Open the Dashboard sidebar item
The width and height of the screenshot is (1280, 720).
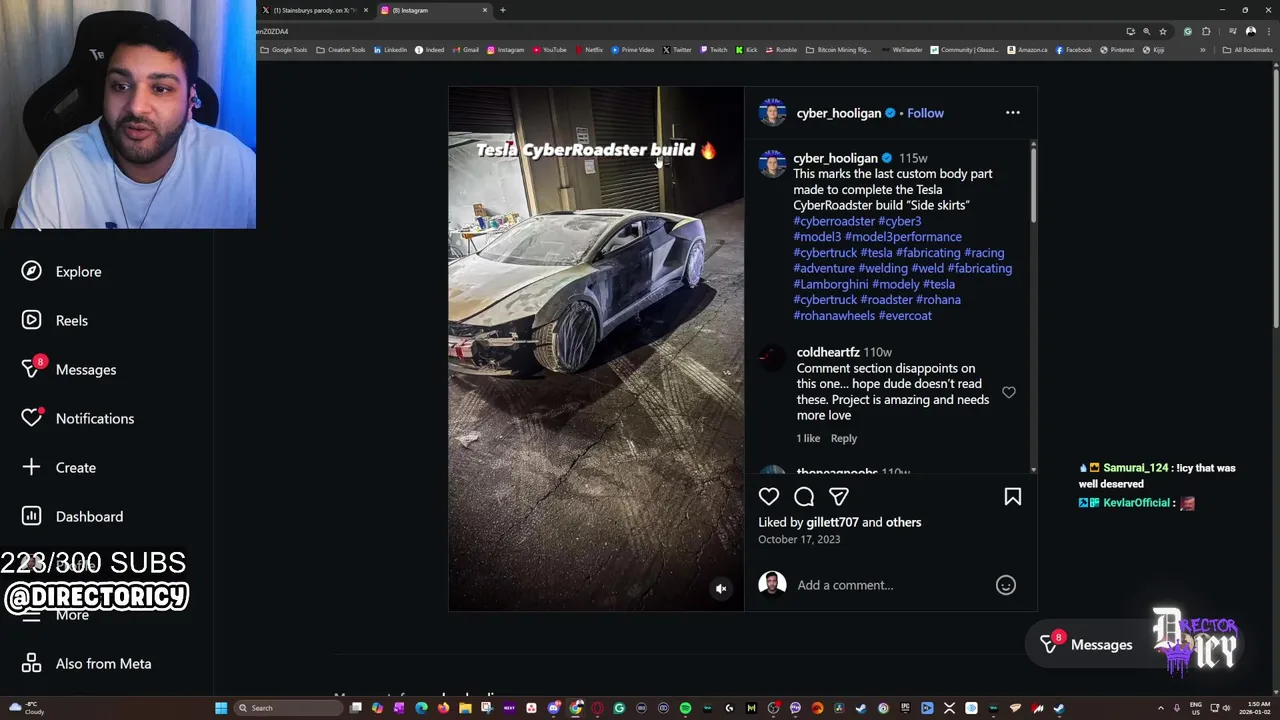73,516
